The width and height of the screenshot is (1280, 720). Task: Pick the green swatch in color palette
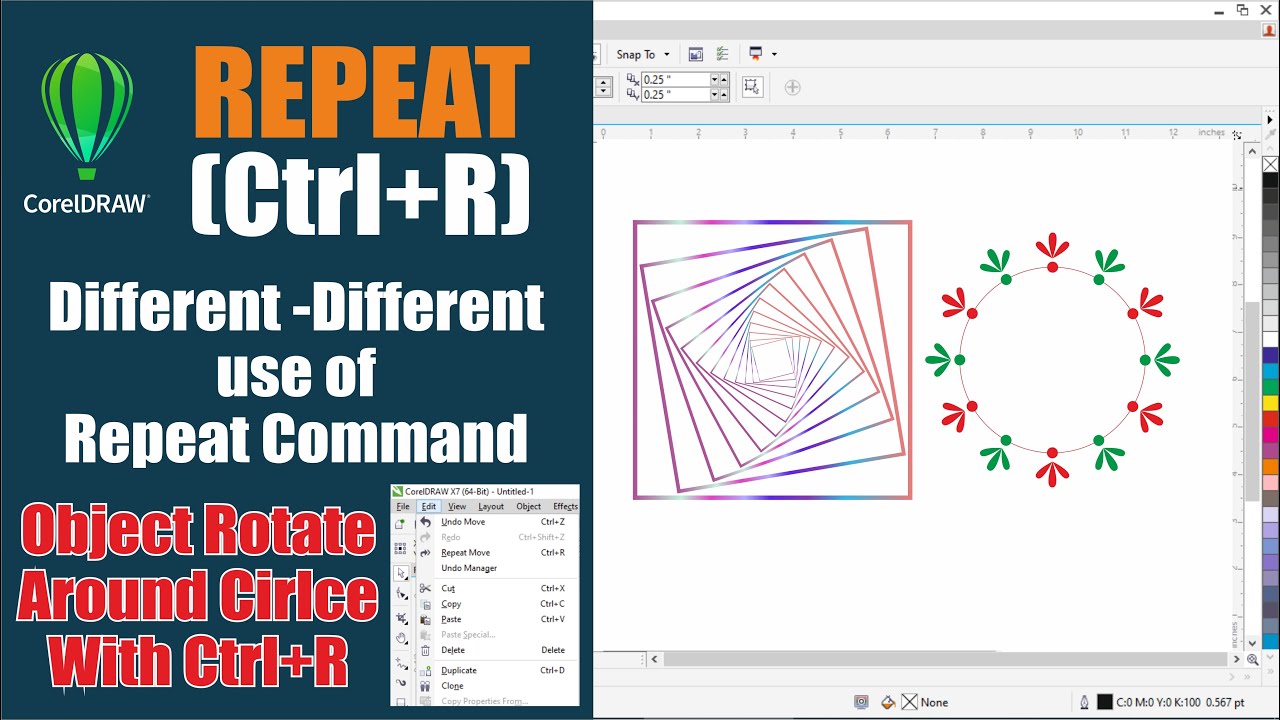coord(1270,387)
